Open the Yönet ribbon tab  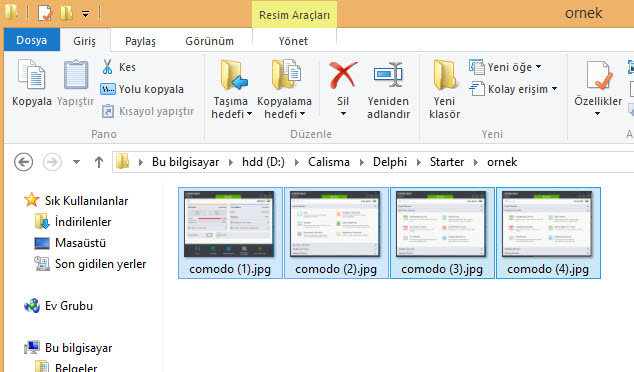293,41
